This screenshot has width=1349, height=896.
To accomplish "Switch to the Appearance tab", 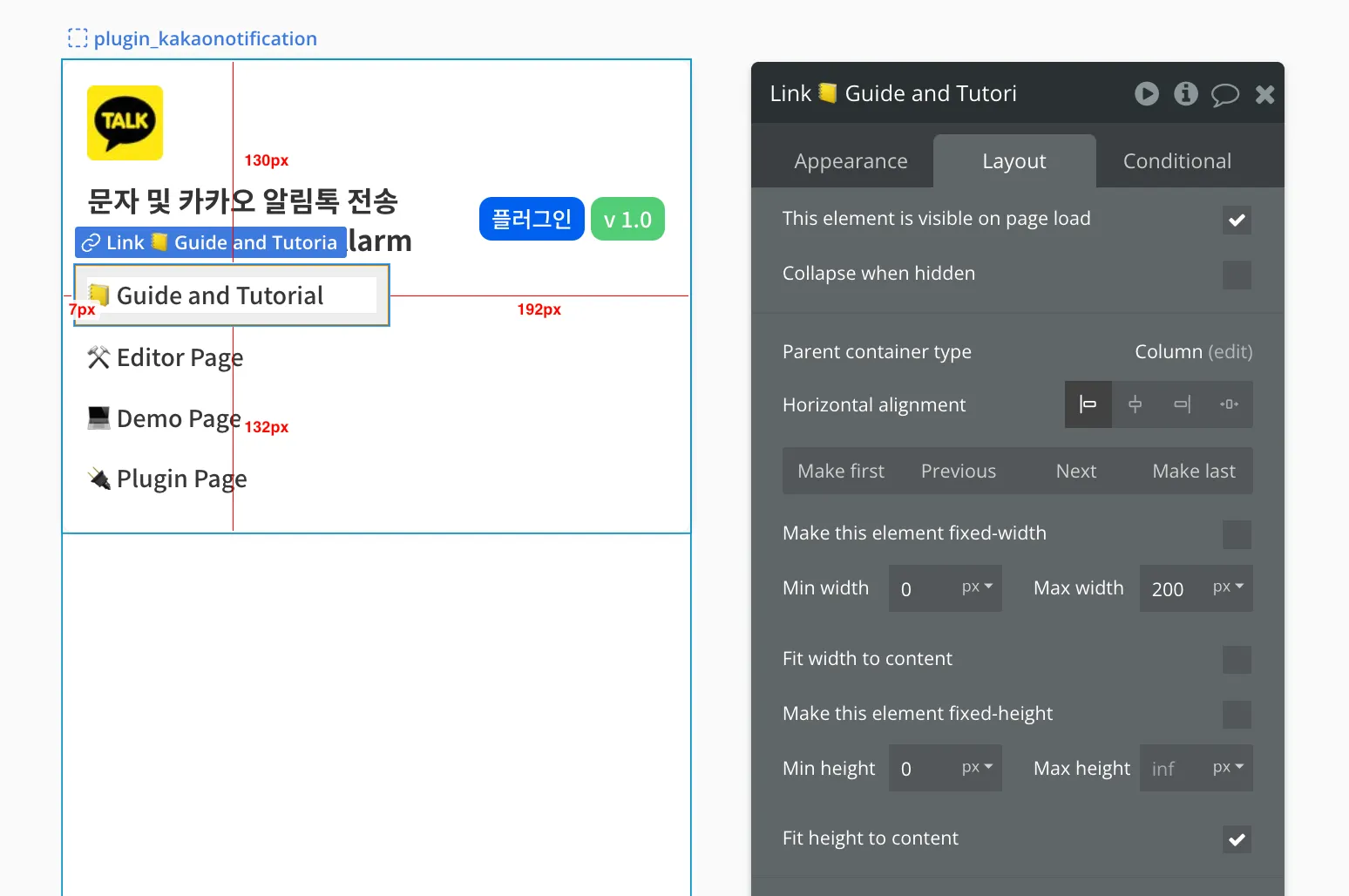I will click(851, 161).
